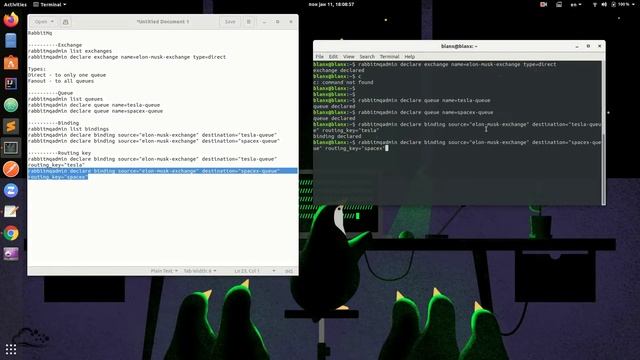
Task: Select the Terminal icon in the dock
Action: (x=11, y=148)
